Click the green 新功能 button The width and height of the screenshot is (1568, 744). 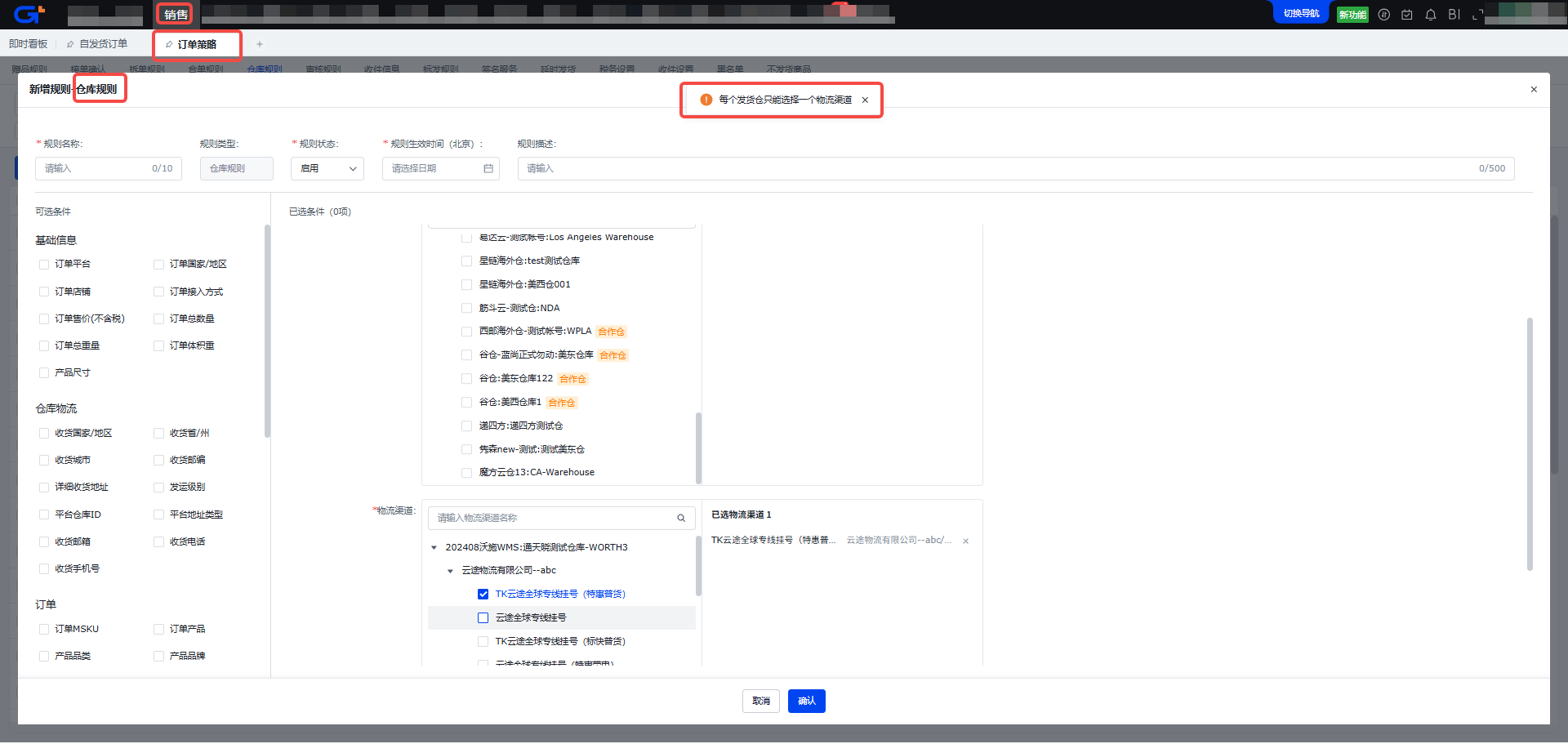tap(1352, 15)
